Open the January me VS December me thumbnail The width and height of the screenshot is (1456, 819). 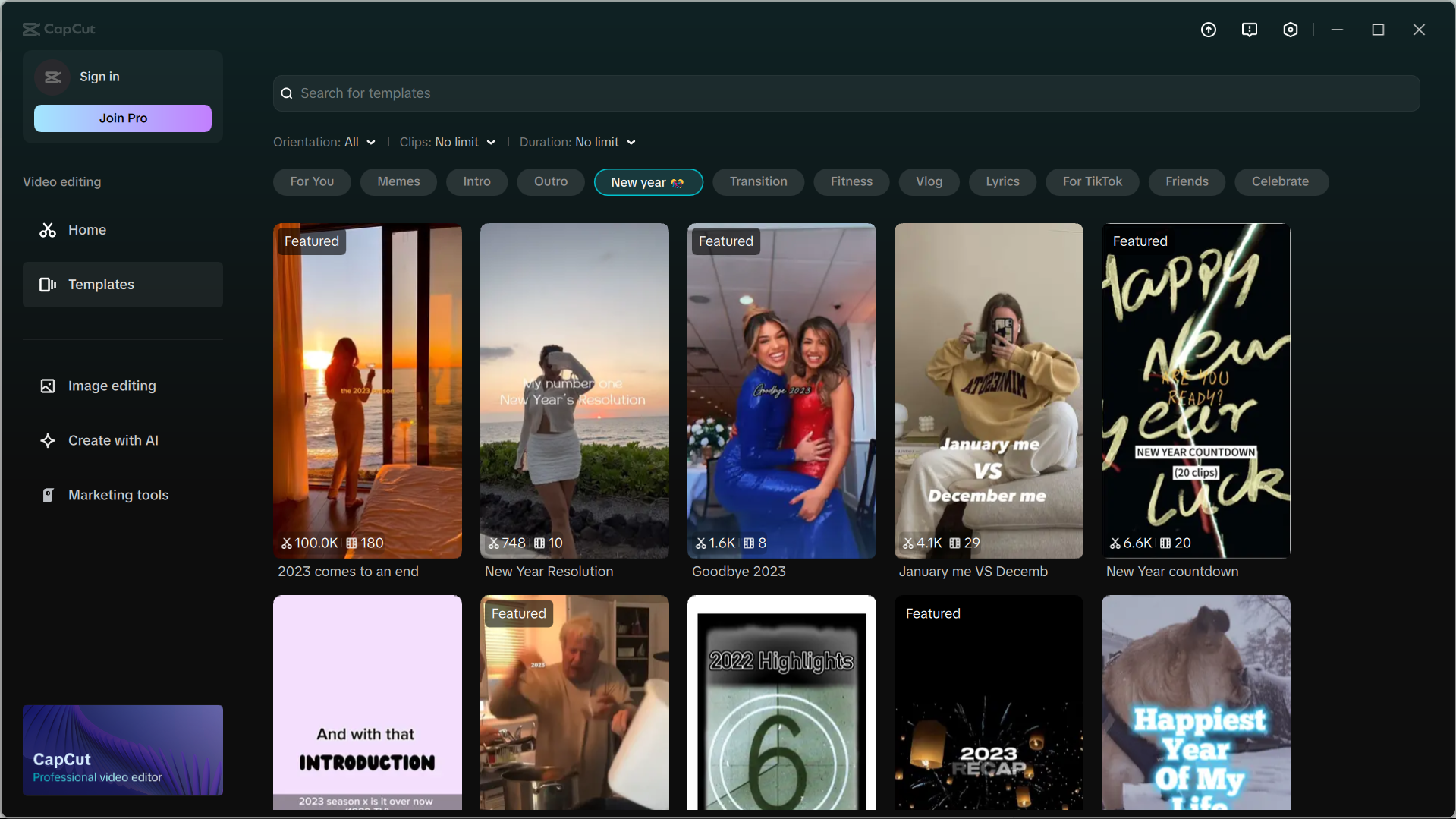coord(989,391)
